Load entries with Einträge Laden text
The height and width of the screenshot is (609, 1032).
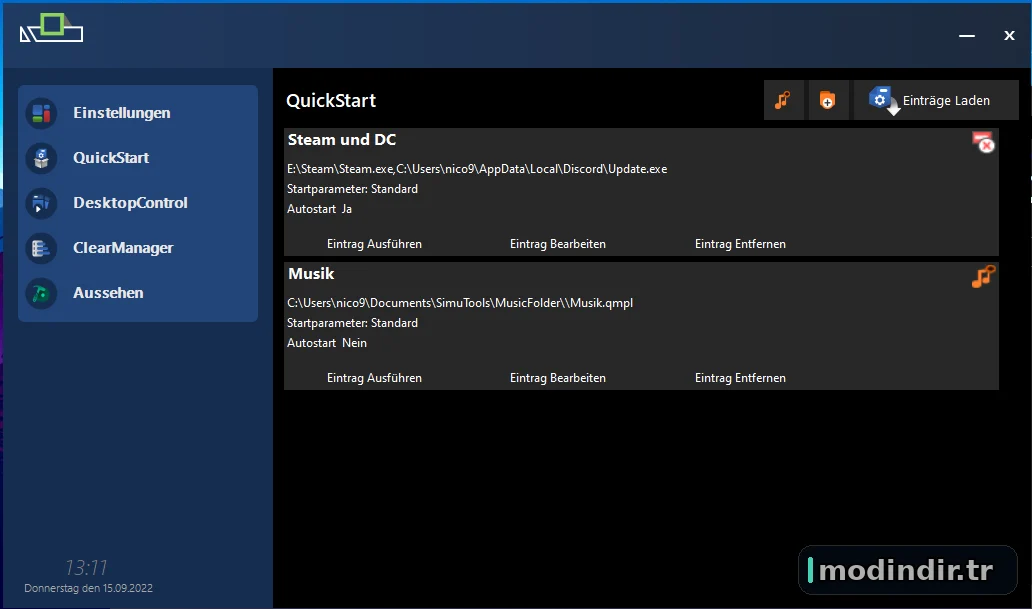tap(946, 101)
